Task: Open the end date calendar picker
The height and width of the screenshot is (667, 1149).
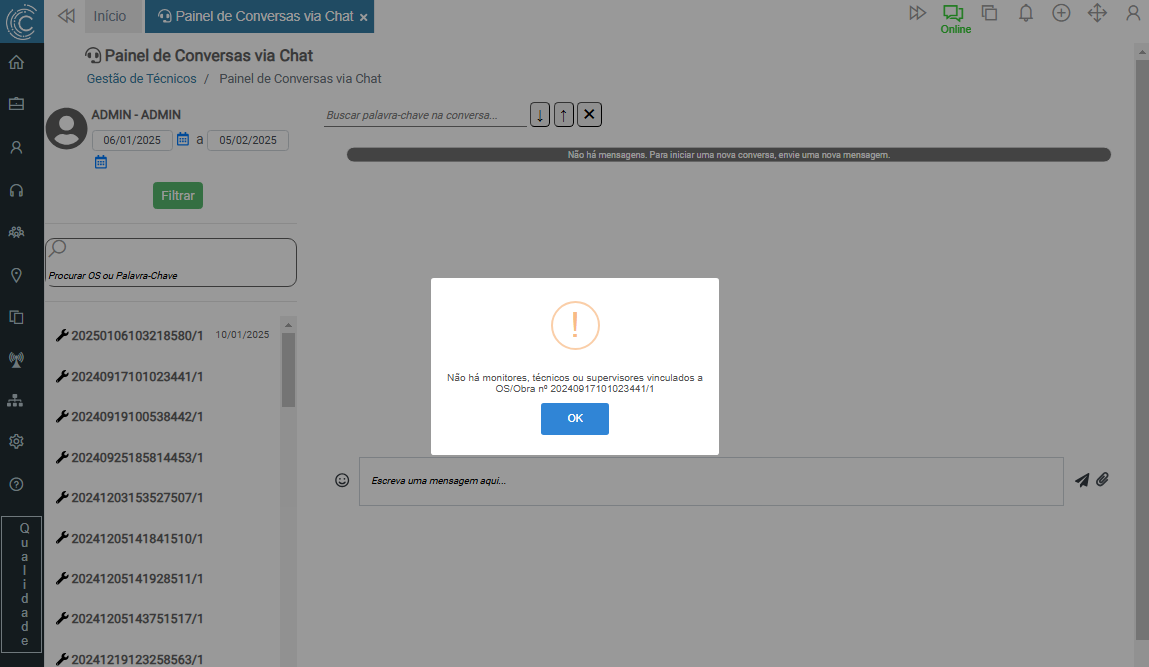Action: point(101,162)
